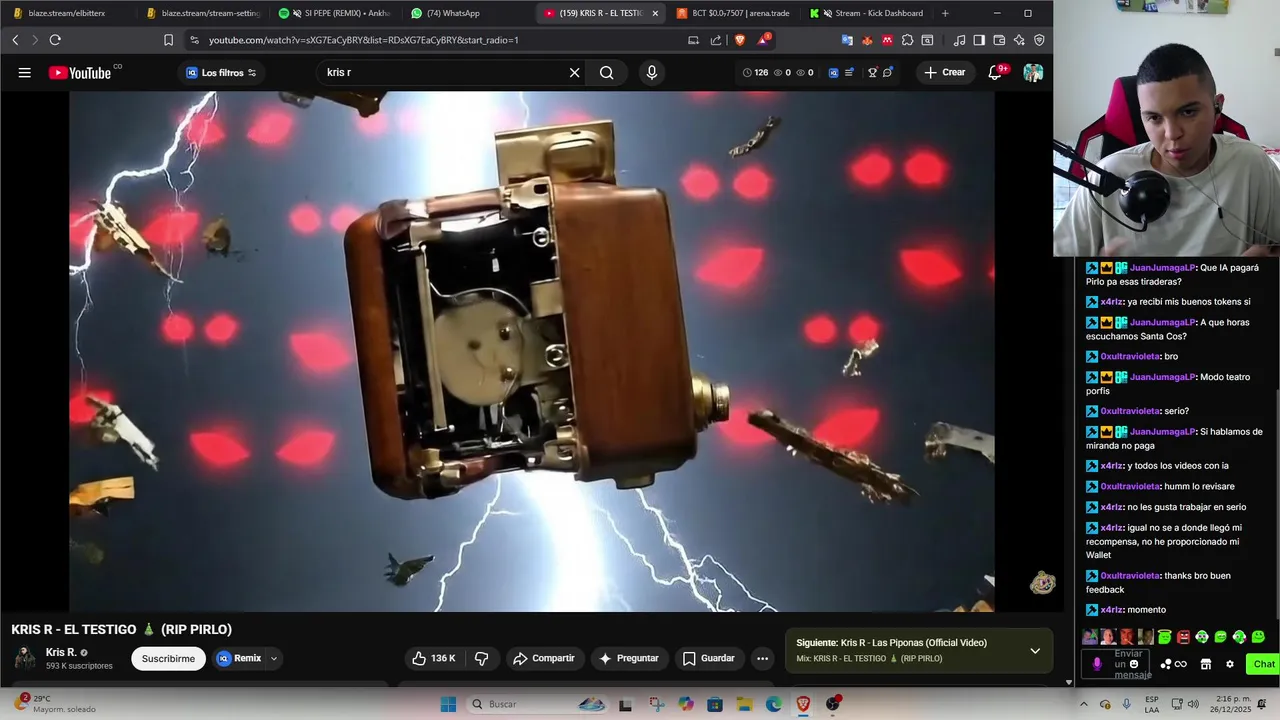Open the extensions puzzle-piece menu
This screenshot has height=720, width=1280.
[907, 40]
